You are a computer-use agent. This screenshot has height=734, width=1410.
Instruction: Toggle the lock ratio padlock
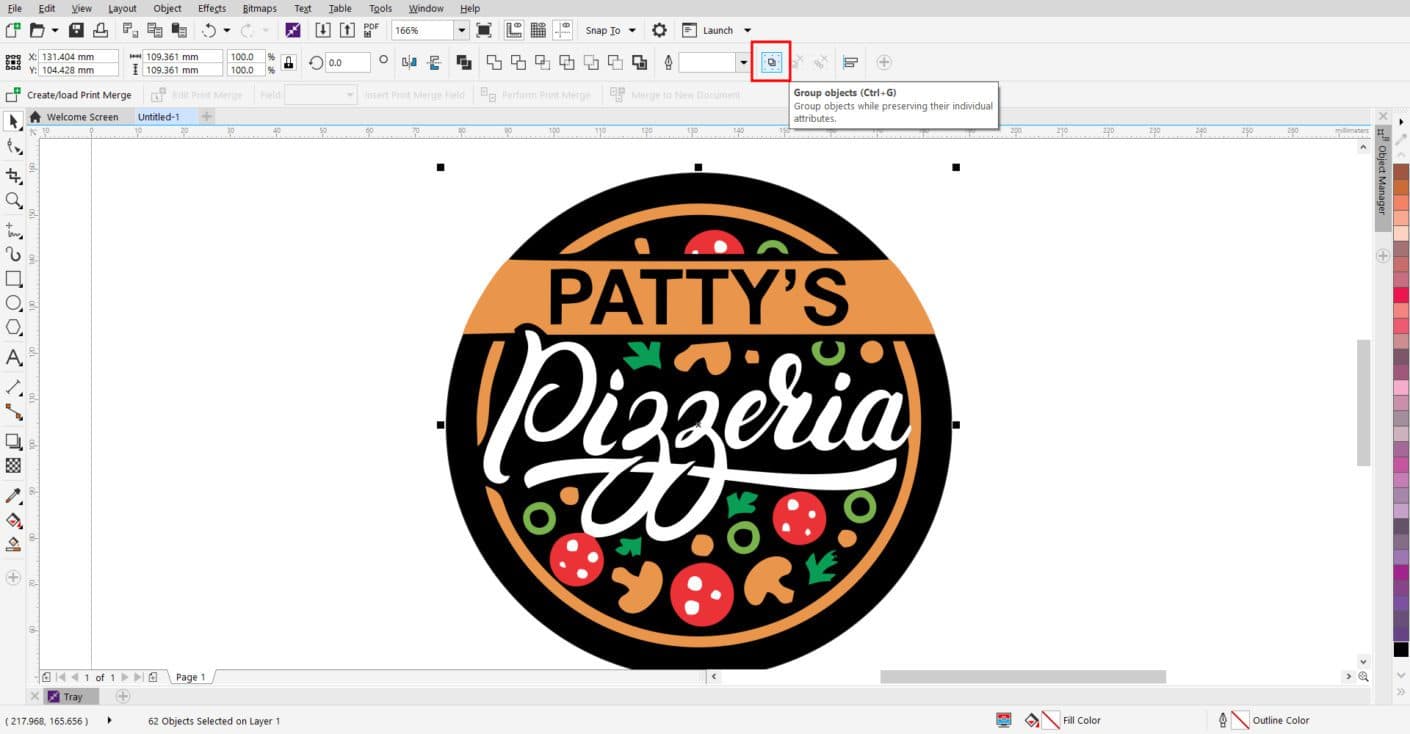(x=289, y=63)
